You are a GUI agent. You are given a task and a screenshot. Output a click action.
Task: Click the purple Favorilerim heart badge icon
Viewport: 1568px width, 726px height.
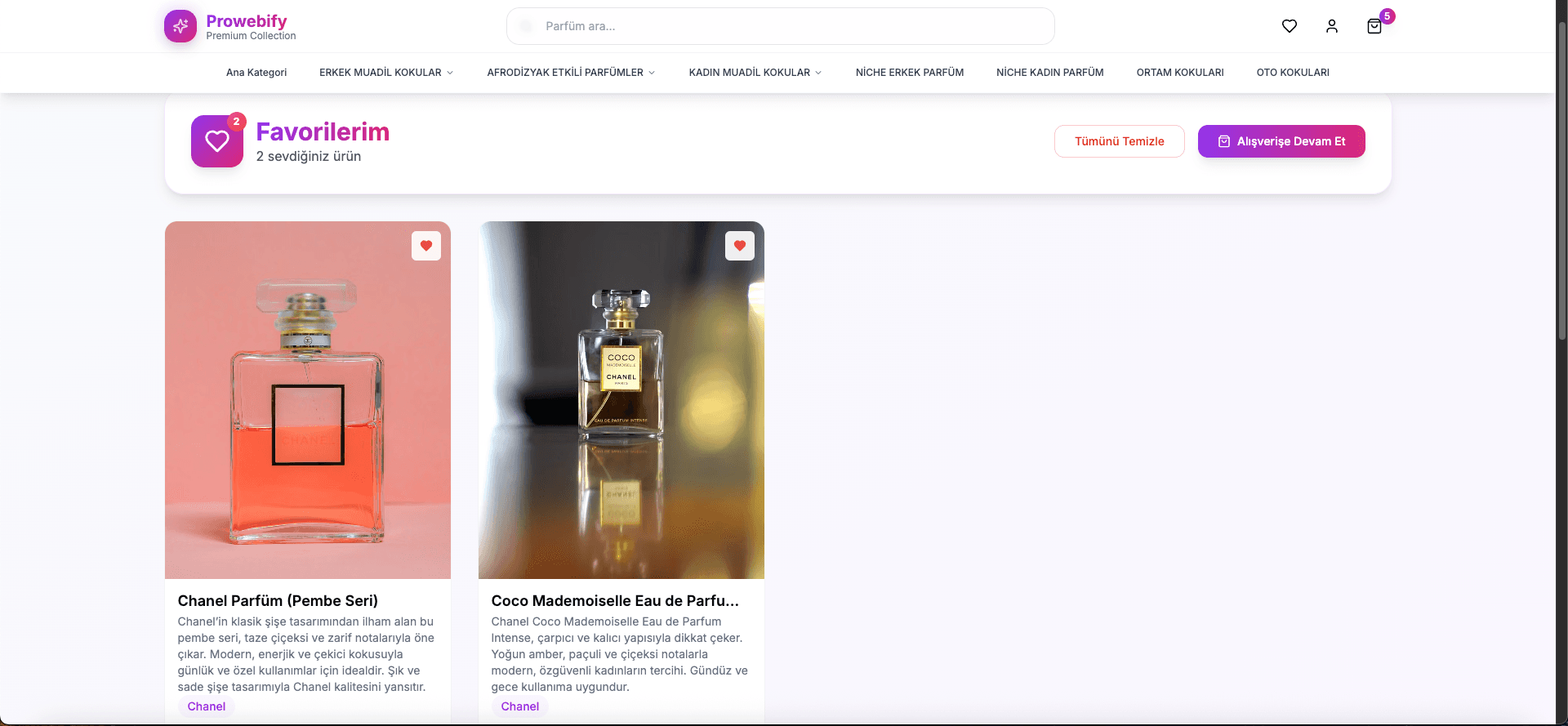point(217,141)
